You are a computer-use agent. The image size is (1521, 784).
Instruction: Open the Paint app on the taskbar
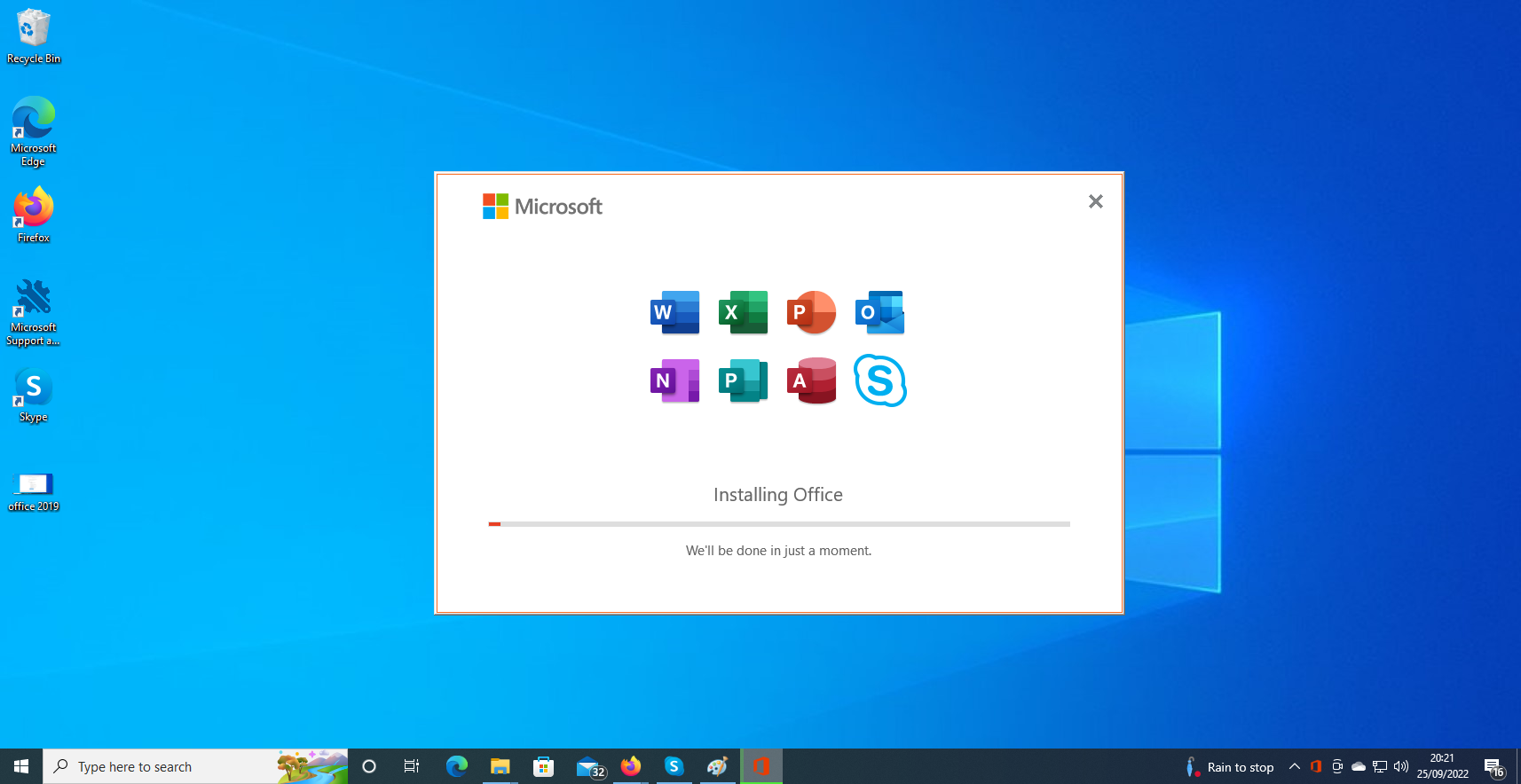717,766
